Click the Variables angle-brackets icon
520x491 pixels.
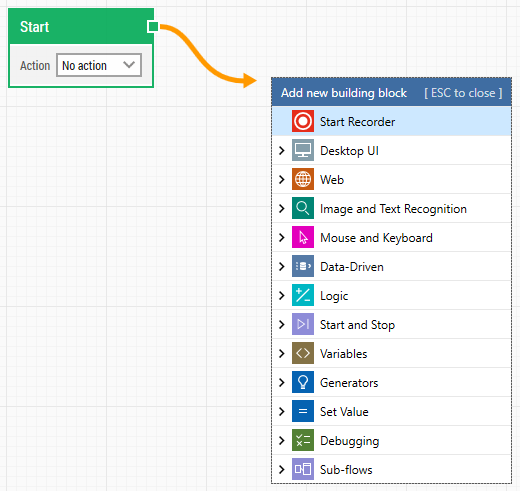point(303,353)
